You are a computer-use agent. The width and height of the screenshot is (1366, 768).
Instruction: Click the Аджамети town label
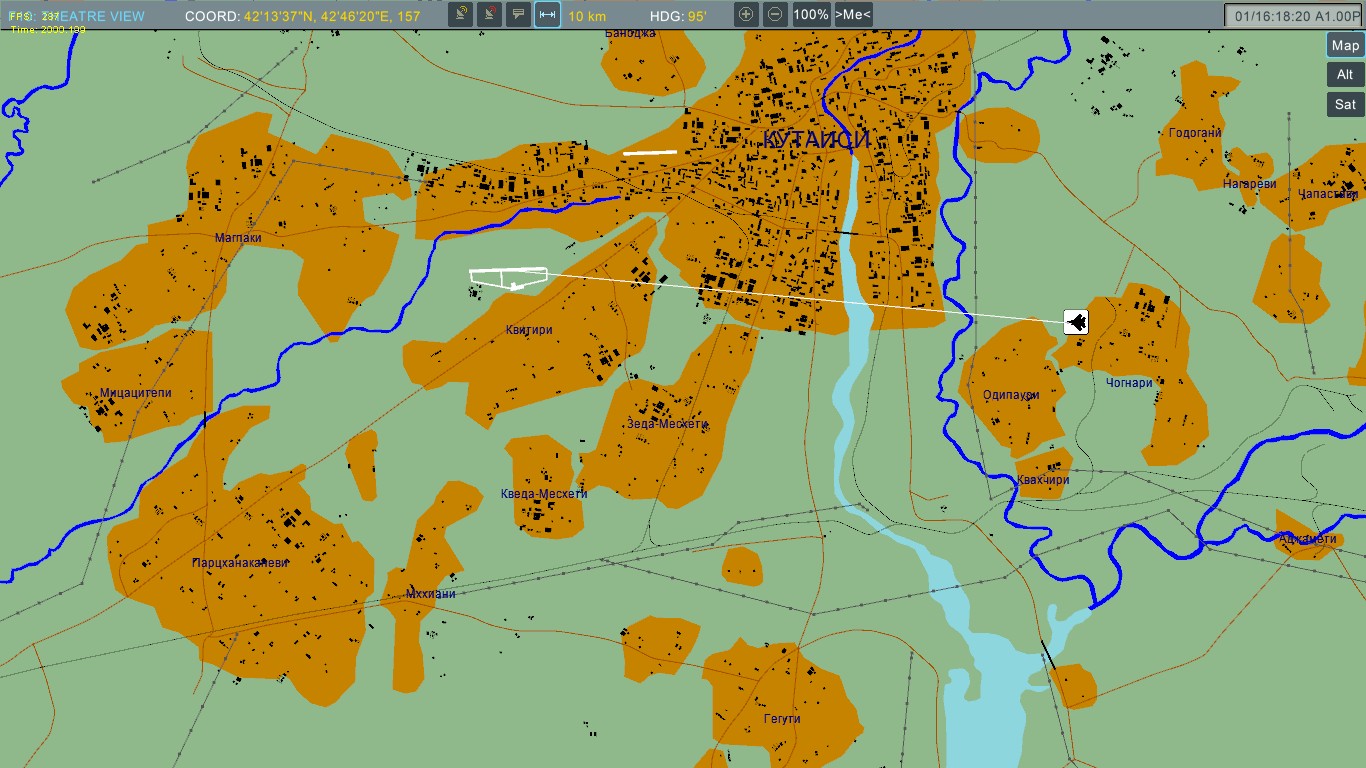click(x=1307, y=539)
